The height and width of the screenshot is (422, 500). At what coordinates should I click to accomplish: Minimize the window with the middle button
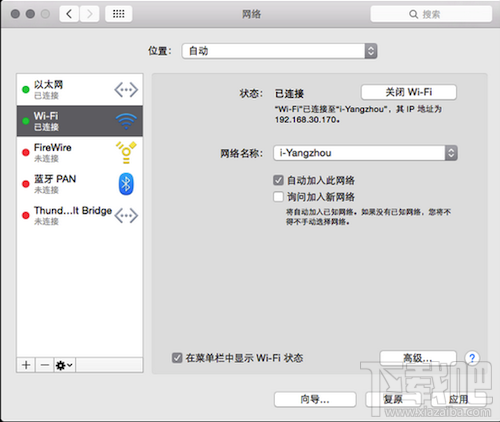pyautogui.click(x=30, y=14)
